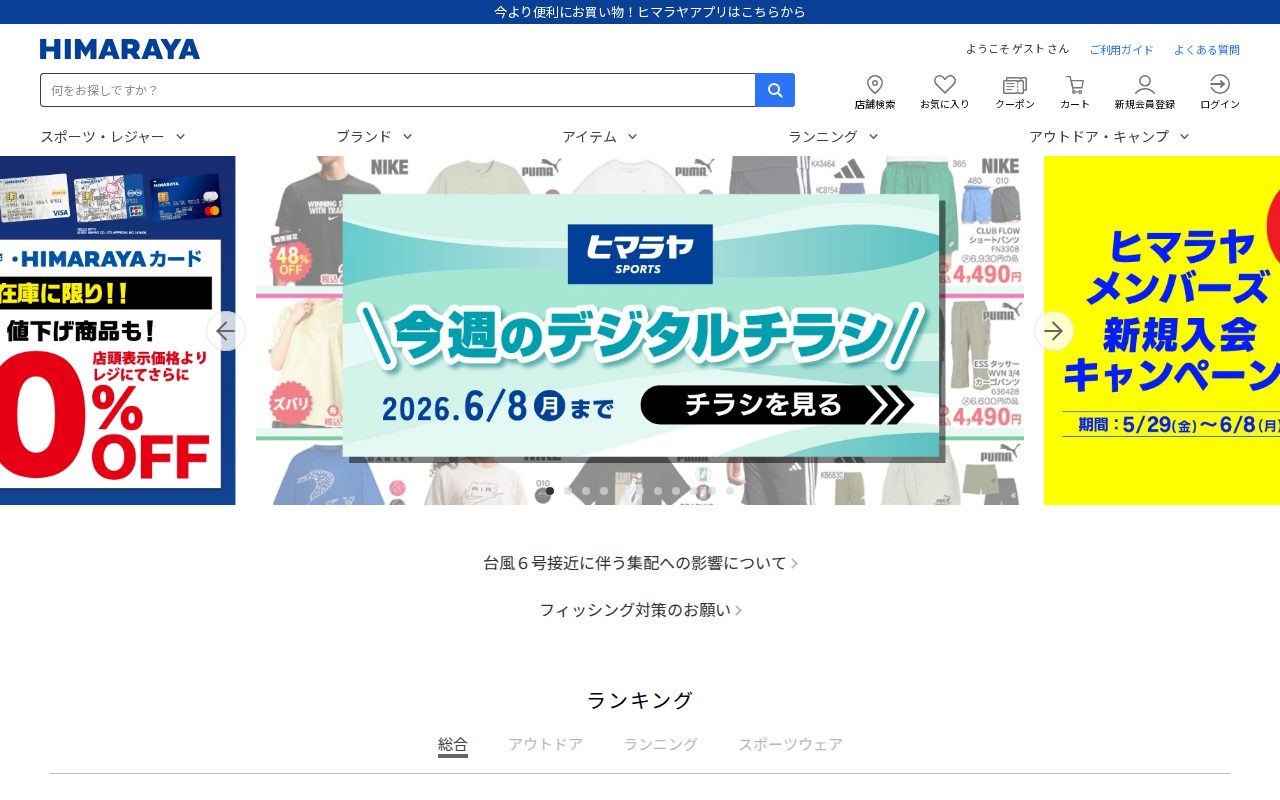Viewport: 1280px width, 800px height.
Task: Open the HIMARAYA card banner slide
Action: pos(118,330)
